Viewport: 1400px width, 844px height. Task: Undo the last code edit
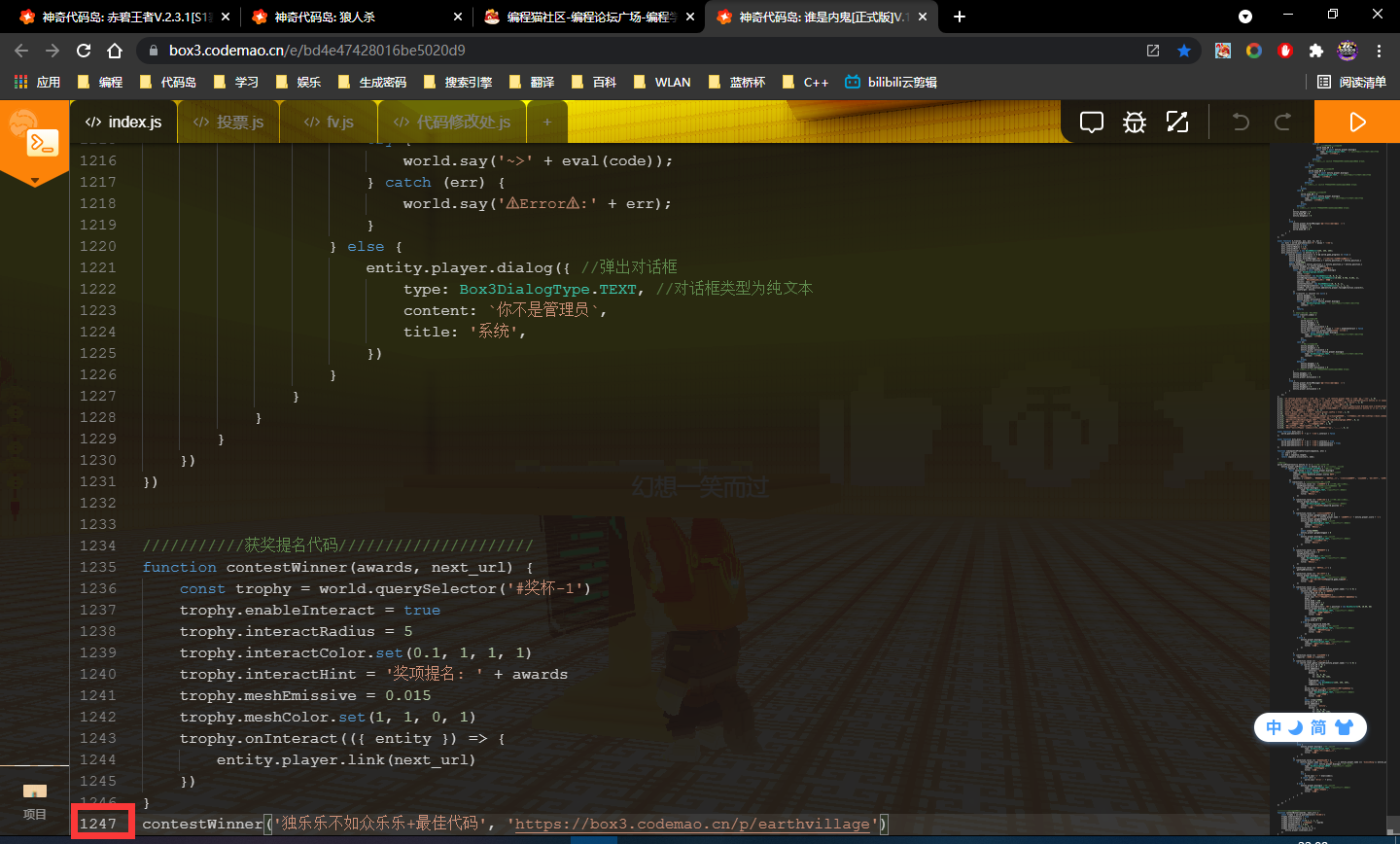point(1241,122)
